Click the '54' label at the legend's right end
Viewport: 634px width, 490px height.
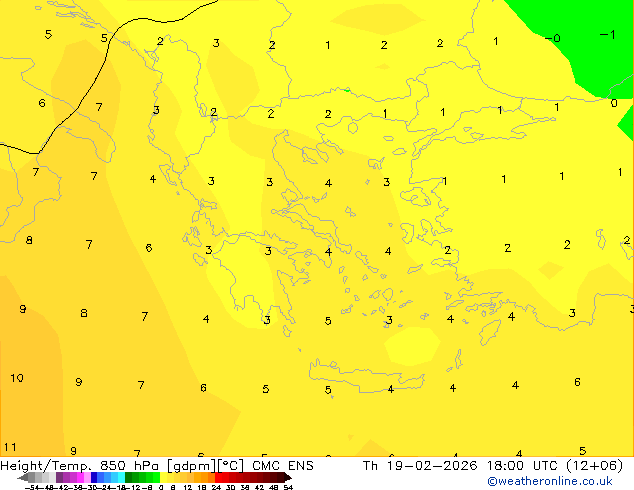(288, 488)
